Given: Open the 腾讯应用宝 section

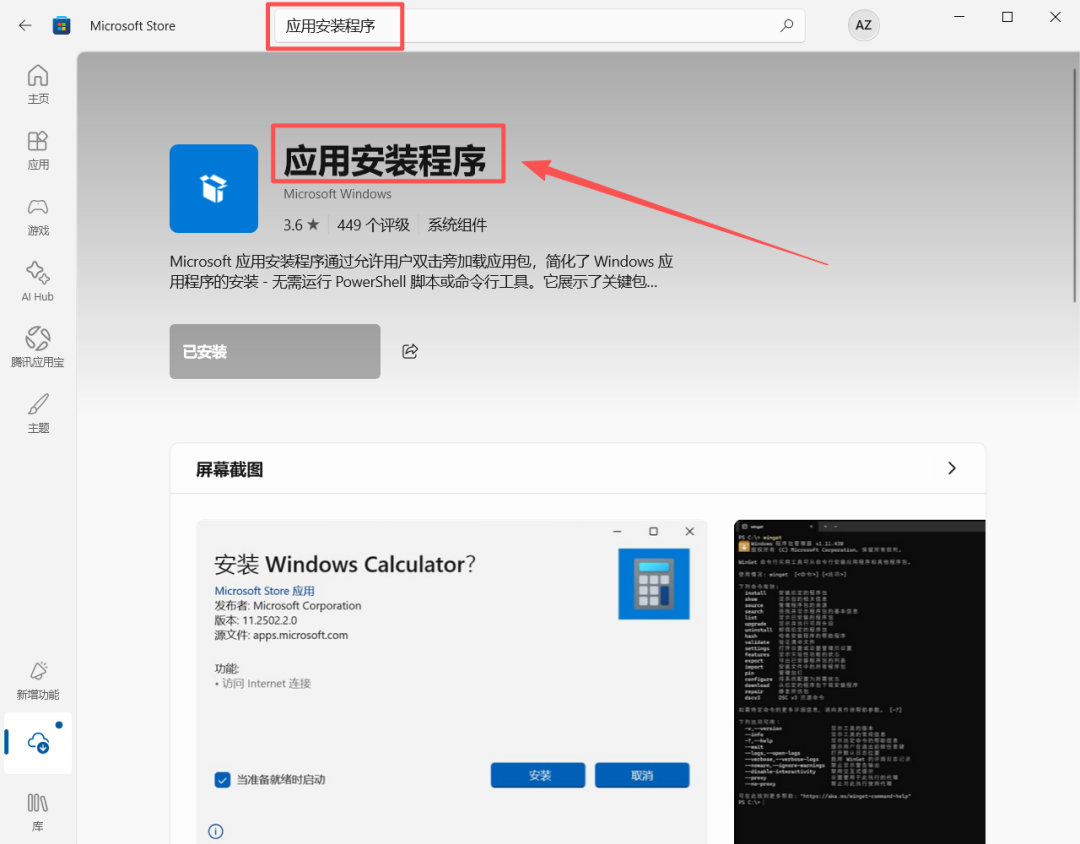Looking at the screenshot, I should (38, 347).
